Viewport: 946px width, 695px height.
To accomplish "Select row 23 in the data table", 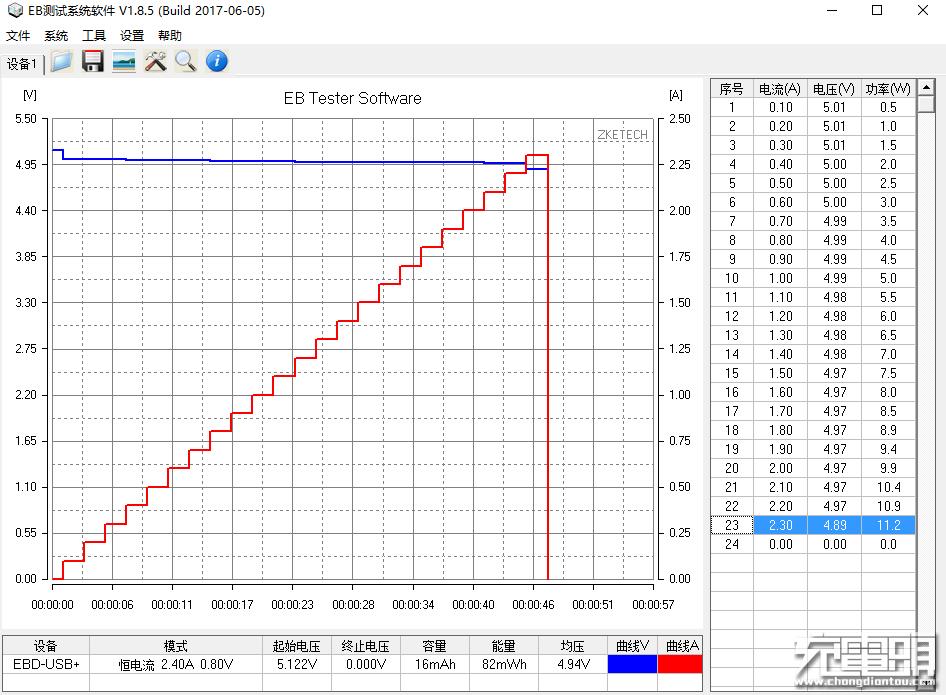I will [x=812, y=525].
